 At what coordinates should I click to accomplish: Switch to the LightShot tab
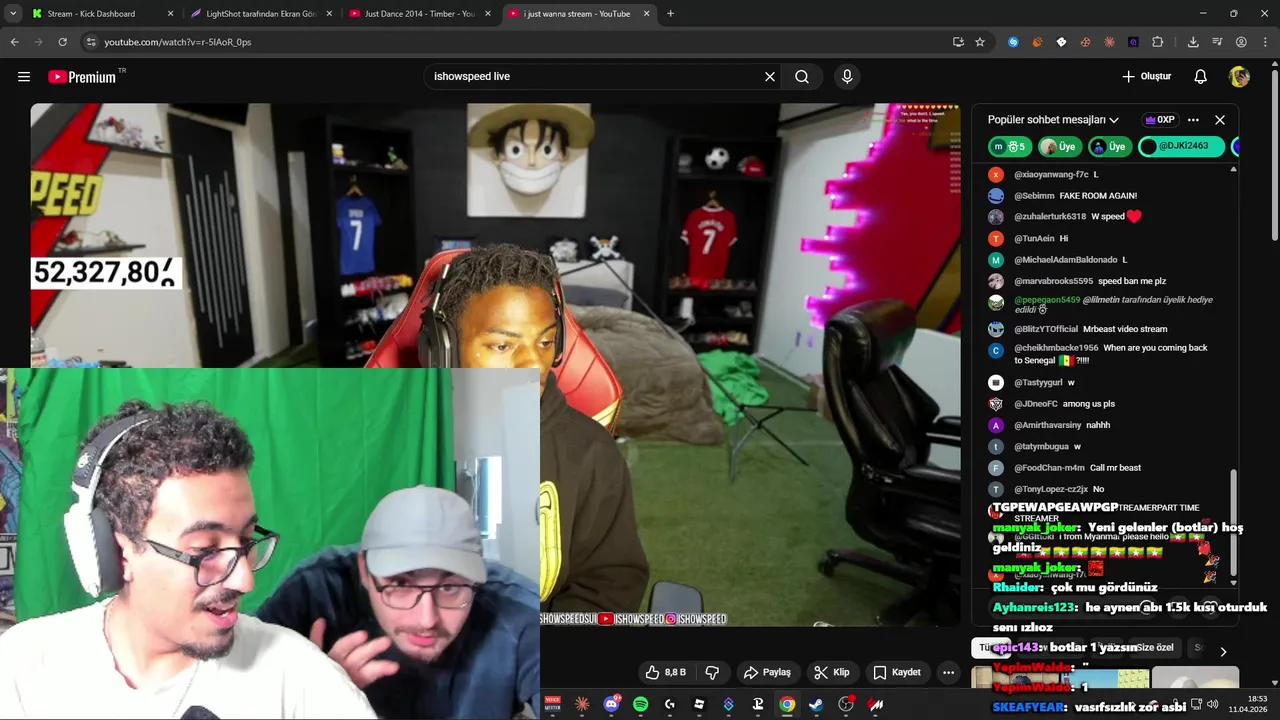260,14
